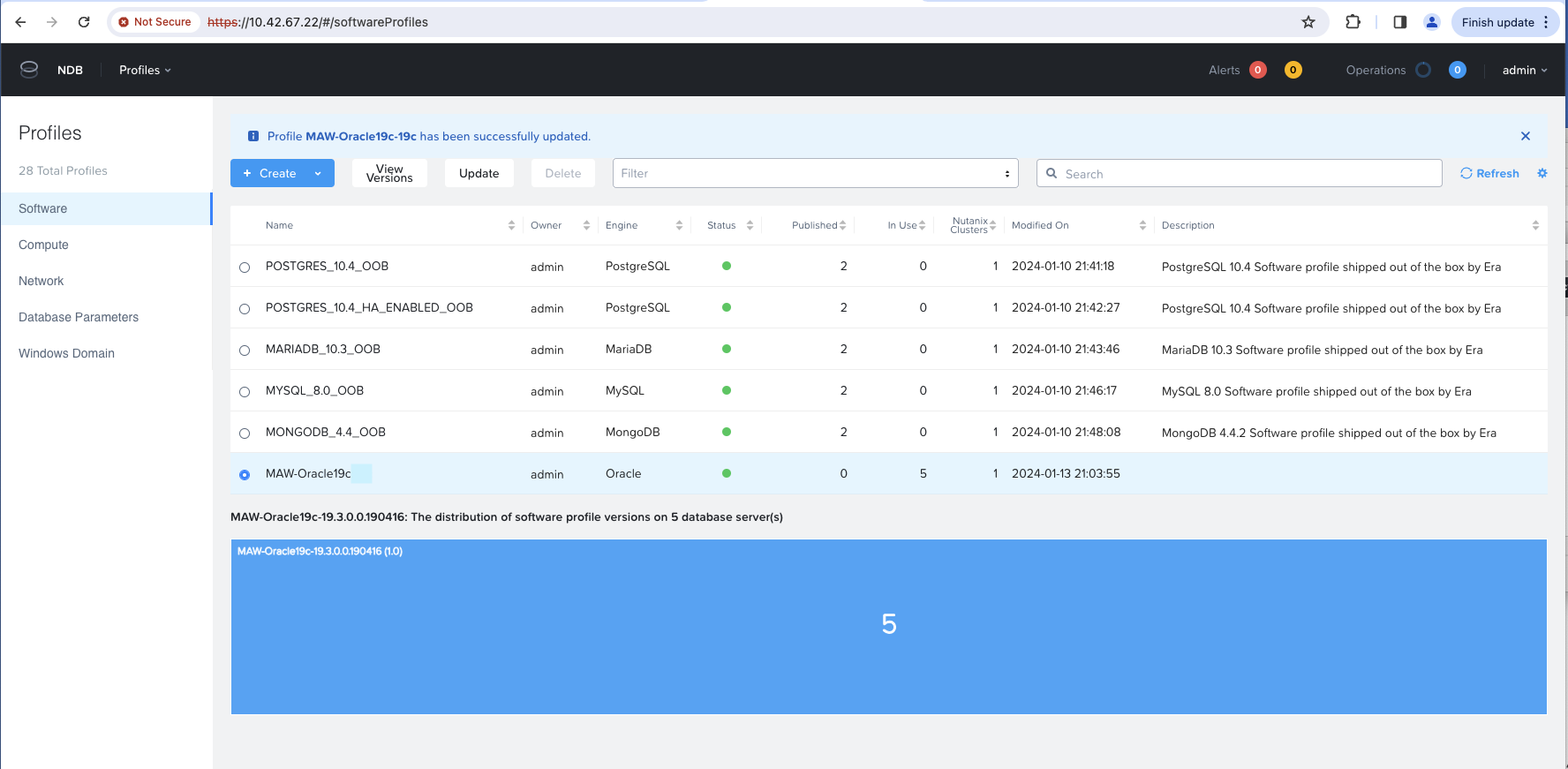Click the NDB logo icon
The height and width of the screenshot is (769, 1568).
[29, 70]
